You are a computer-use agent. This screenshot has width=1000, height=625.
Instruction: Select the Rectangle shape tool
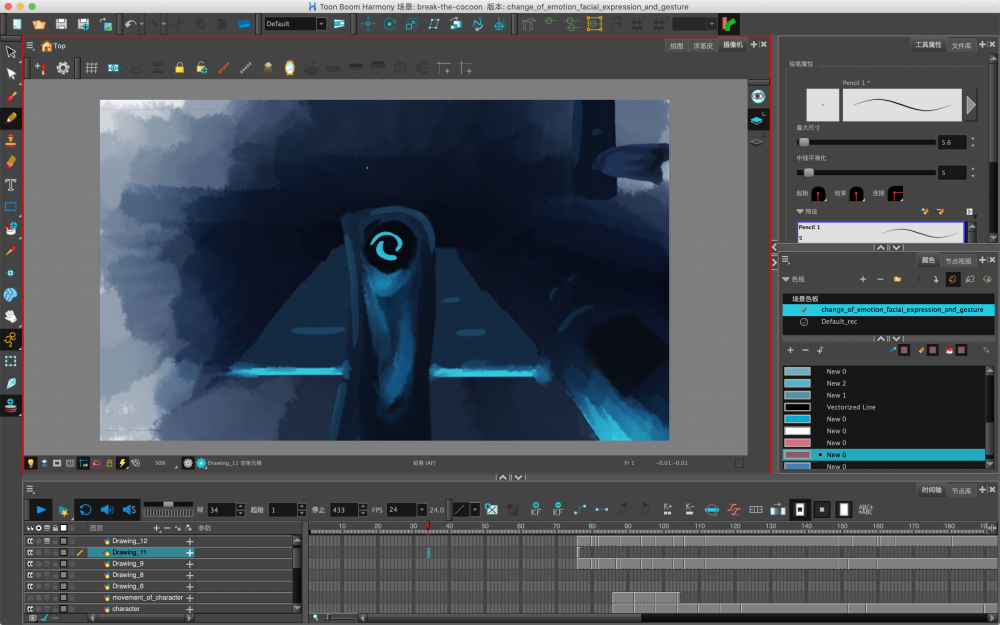coord(11,207)
